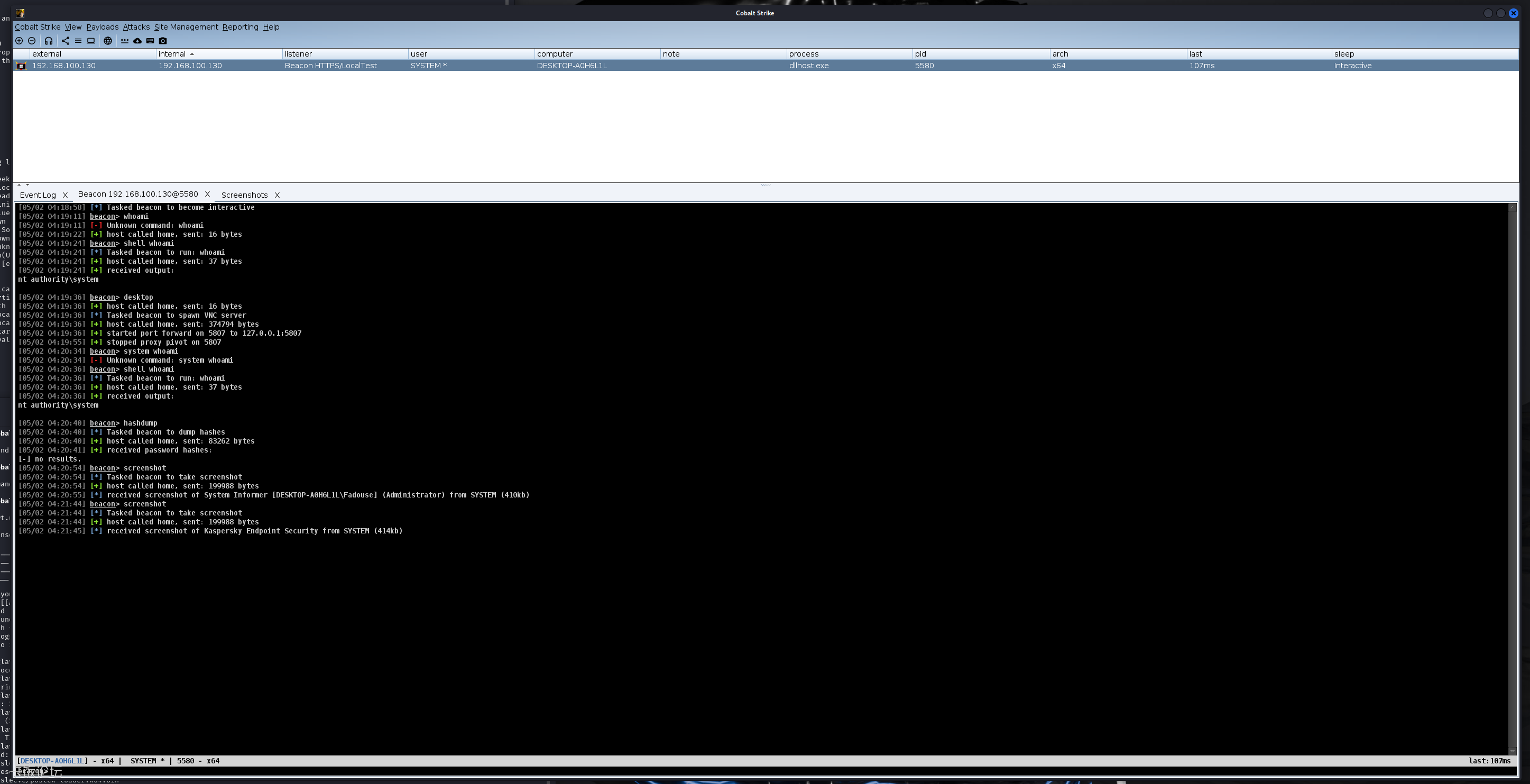The height and width of the screenshot is (784, 1530).
Task: Open the globe web manager icon
Action: [107, 41]
